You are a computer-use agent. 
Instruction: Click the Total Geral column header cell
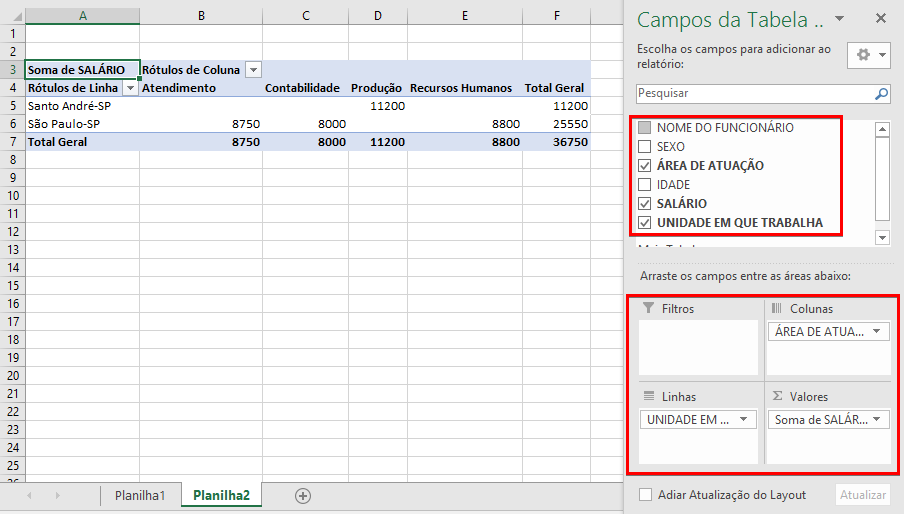556,88
